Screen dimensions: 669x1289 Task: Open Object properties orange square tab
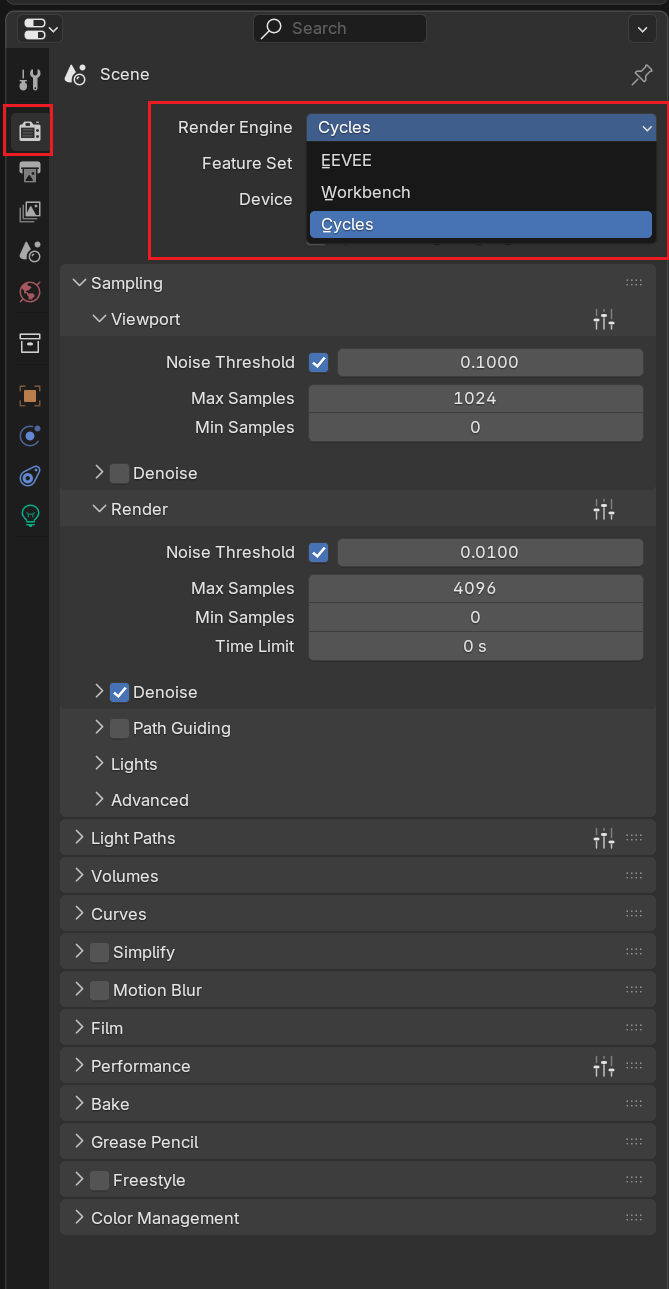pos(30,395)
